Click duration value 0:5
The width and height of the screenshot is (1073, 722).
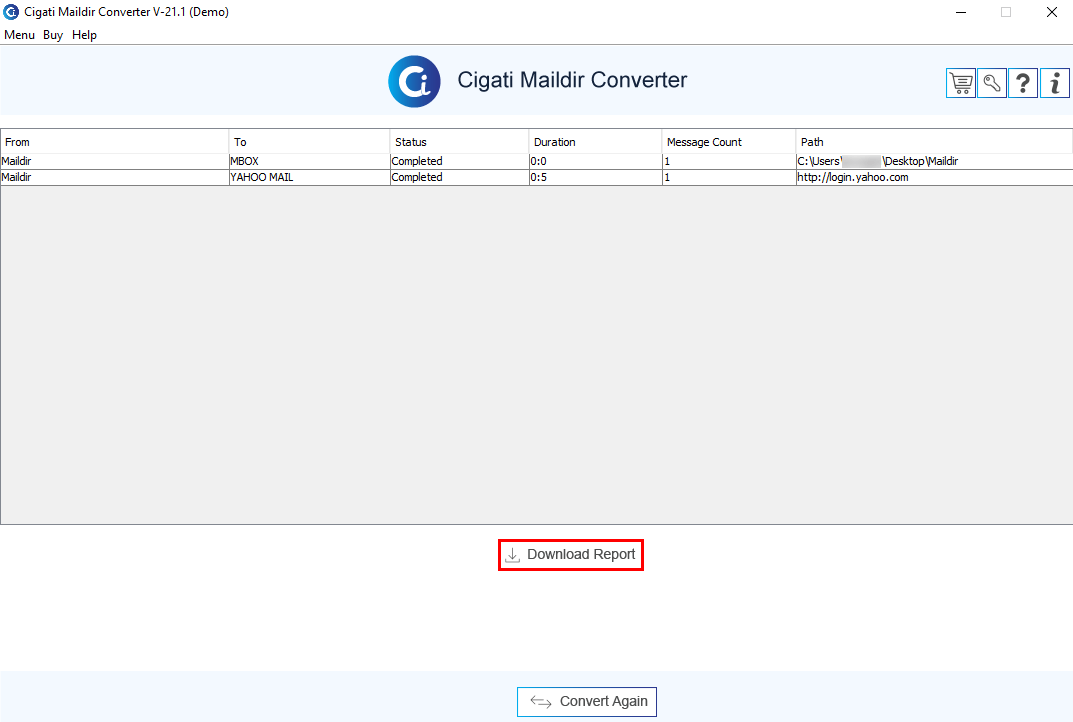pos(595,177)
